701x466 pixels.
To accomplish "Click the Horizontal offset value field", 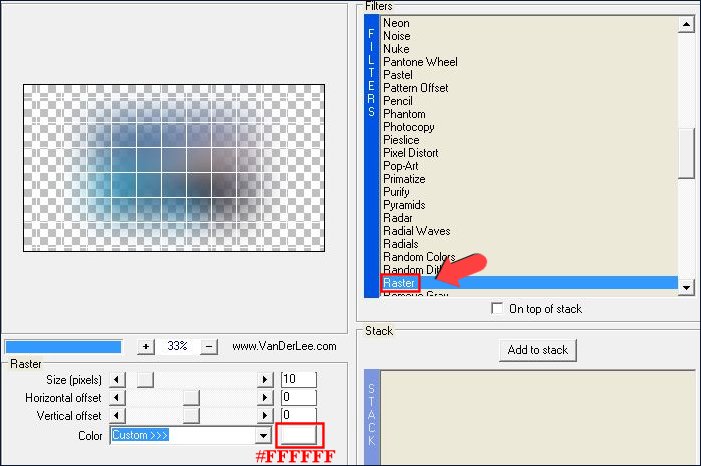I will [298, 398].
